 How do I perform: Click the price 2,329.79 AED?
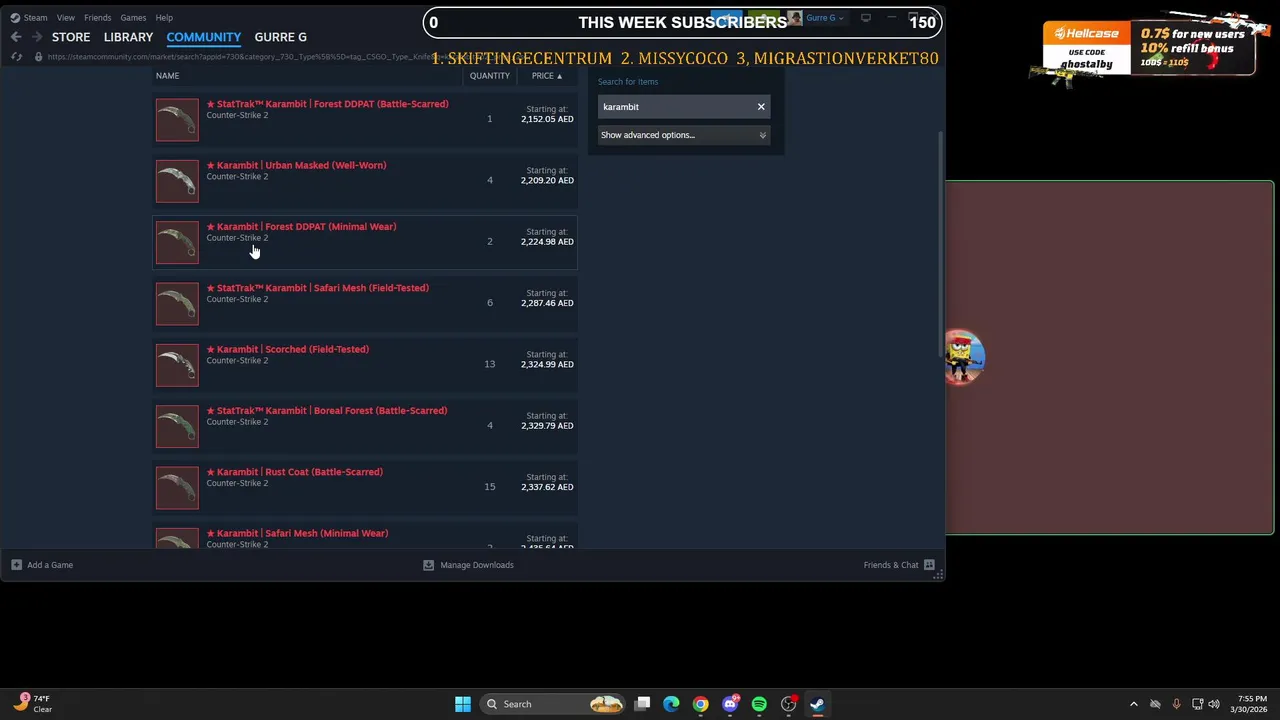(547, 426)
